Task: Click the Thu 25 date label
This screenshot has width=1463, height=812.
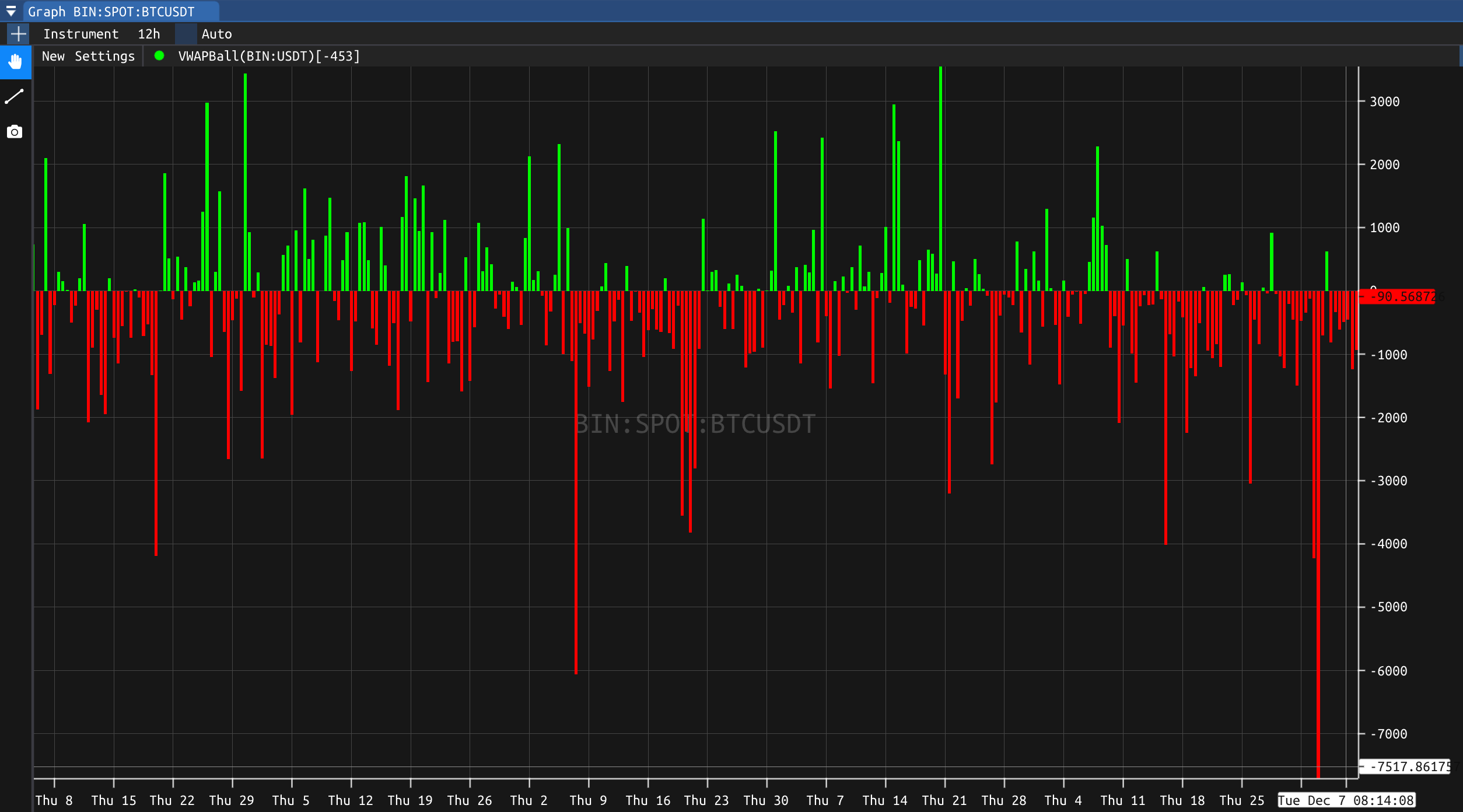Action: [1242, 801]
